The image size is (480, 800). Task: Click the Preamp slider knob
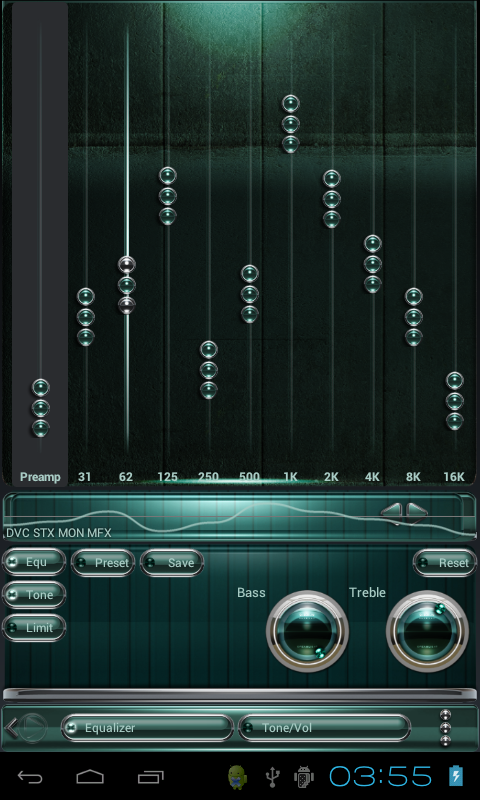pyautogui.click(x=41, y=408)
